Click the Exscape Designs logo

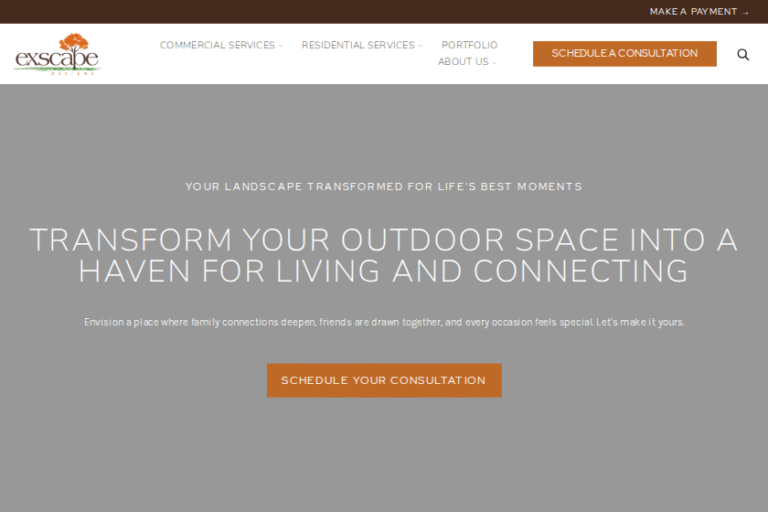(x=57, y=55)
